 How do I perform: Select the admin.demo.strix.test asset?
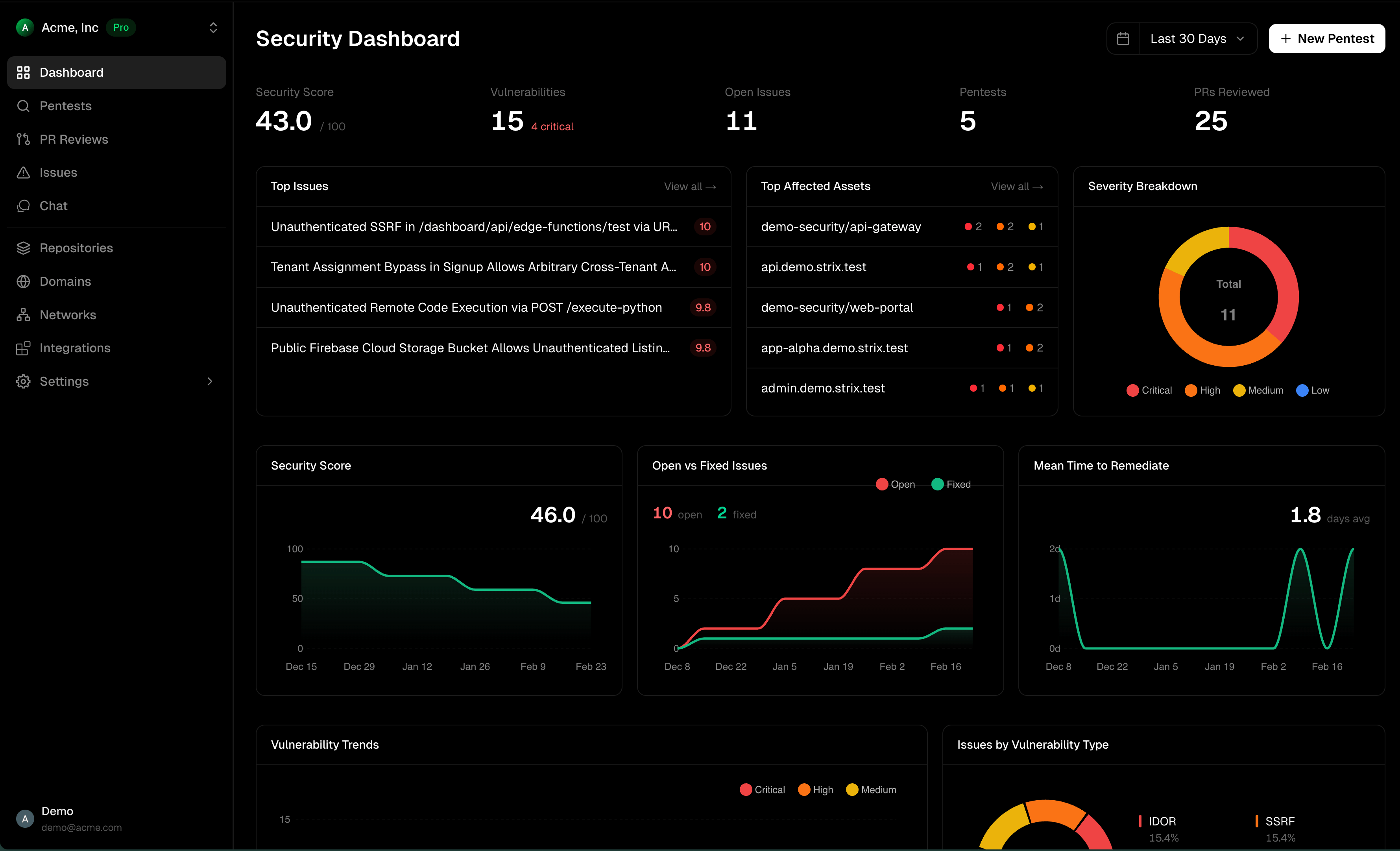click(x=902, y=388)
